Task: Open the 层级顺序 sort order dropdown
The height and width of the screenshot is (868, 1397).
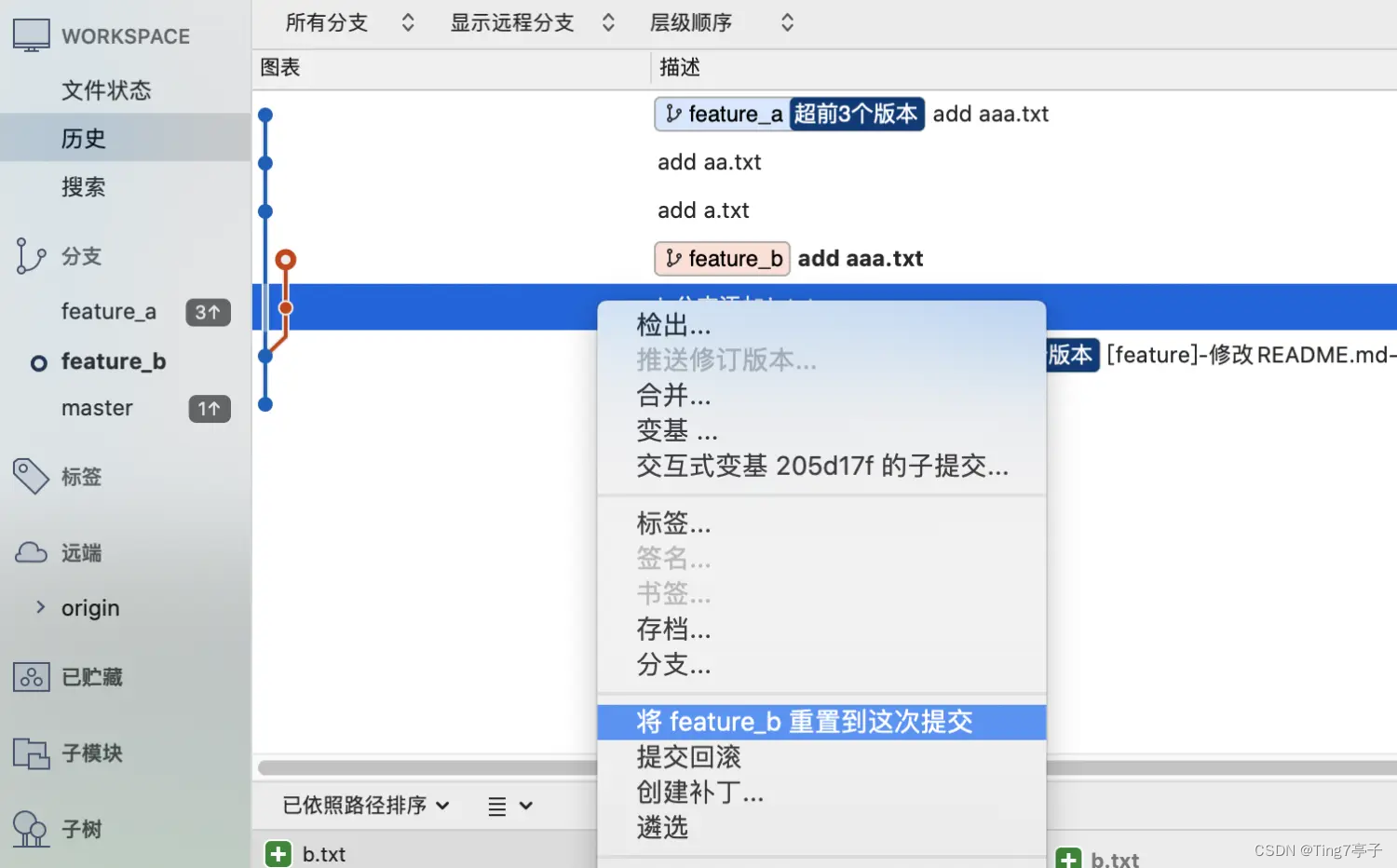Action: pos(722,23)
